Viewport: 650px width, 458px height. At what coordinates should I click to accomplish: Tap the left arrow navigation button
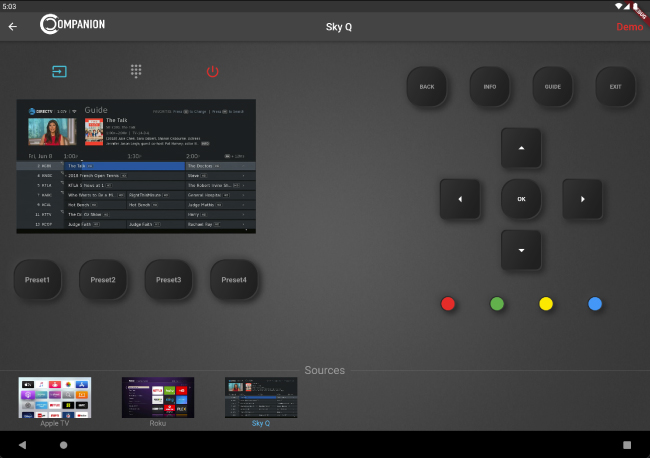pyautogui.click(x=460, y=199)
